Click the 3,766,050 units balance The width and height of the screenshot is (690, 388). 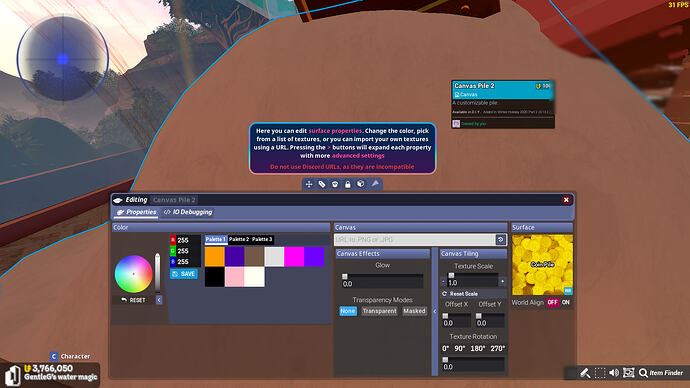pos(48,368)
